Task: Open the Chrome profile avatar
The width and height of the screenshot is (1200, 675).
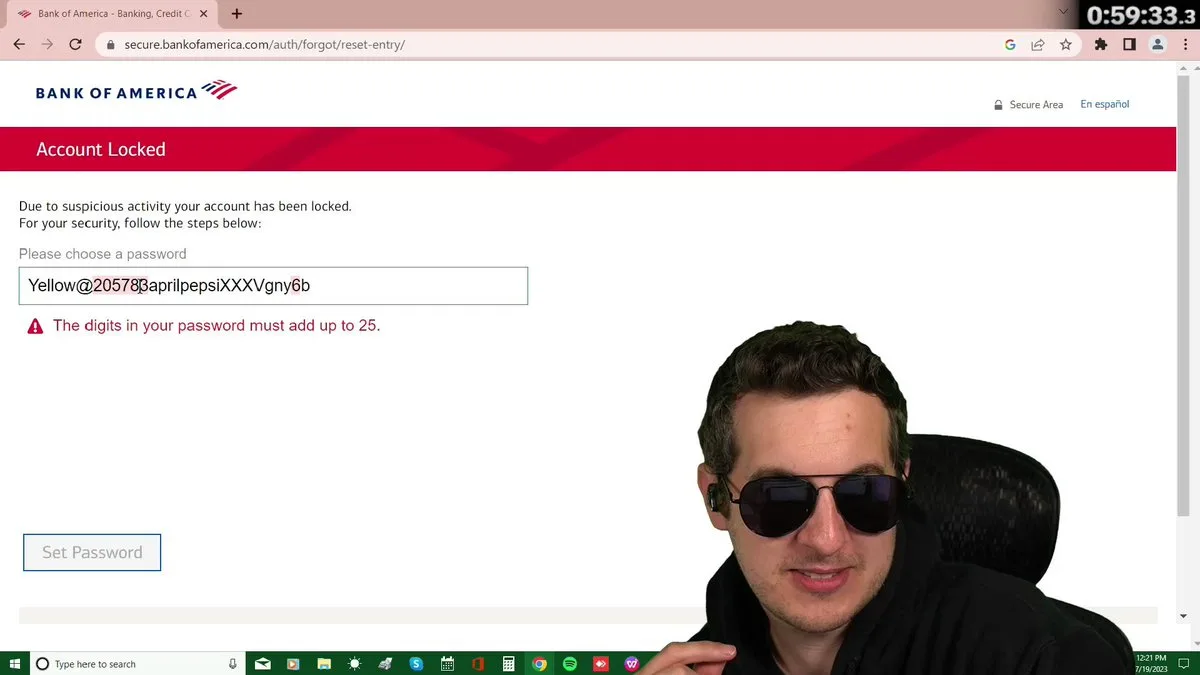Action: point(1157,45)
